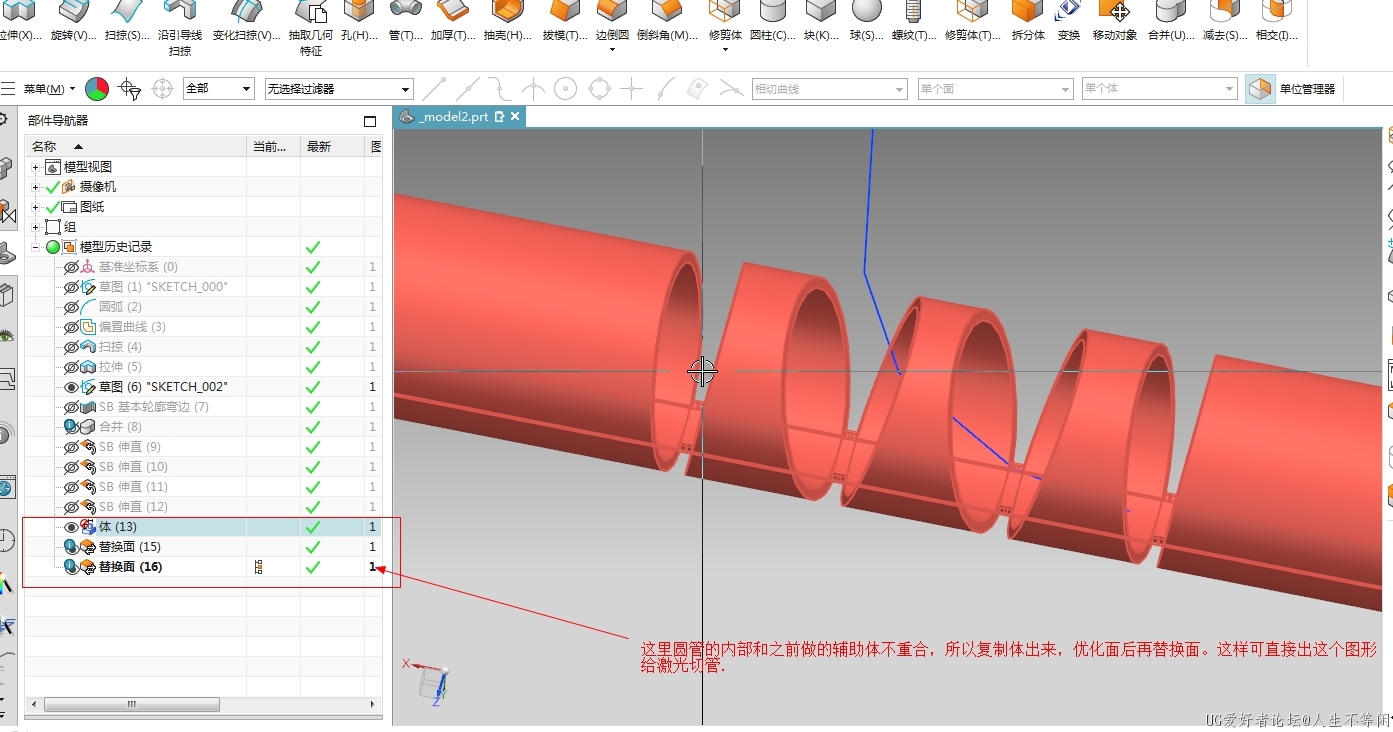This screenshot has width=1393, height=732.
Task: Select the 倒斜角 (Chamfer) tool
Action: point(667,22)
